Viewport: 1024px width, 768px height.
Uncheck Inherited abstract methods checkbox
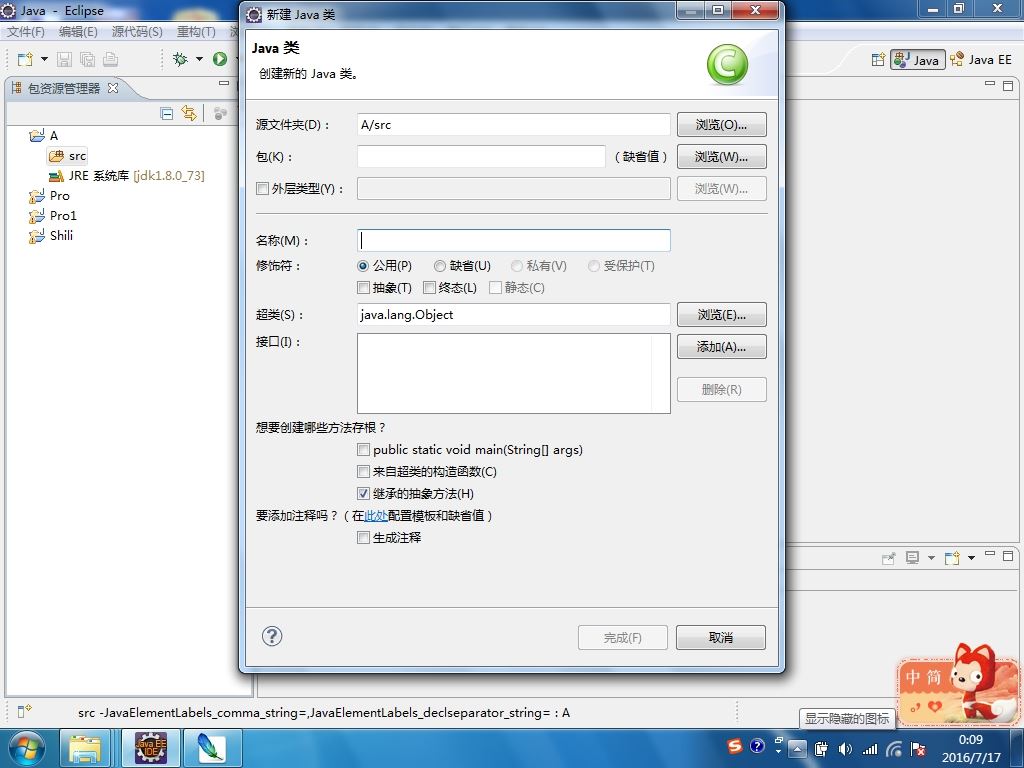pos(363,494)
